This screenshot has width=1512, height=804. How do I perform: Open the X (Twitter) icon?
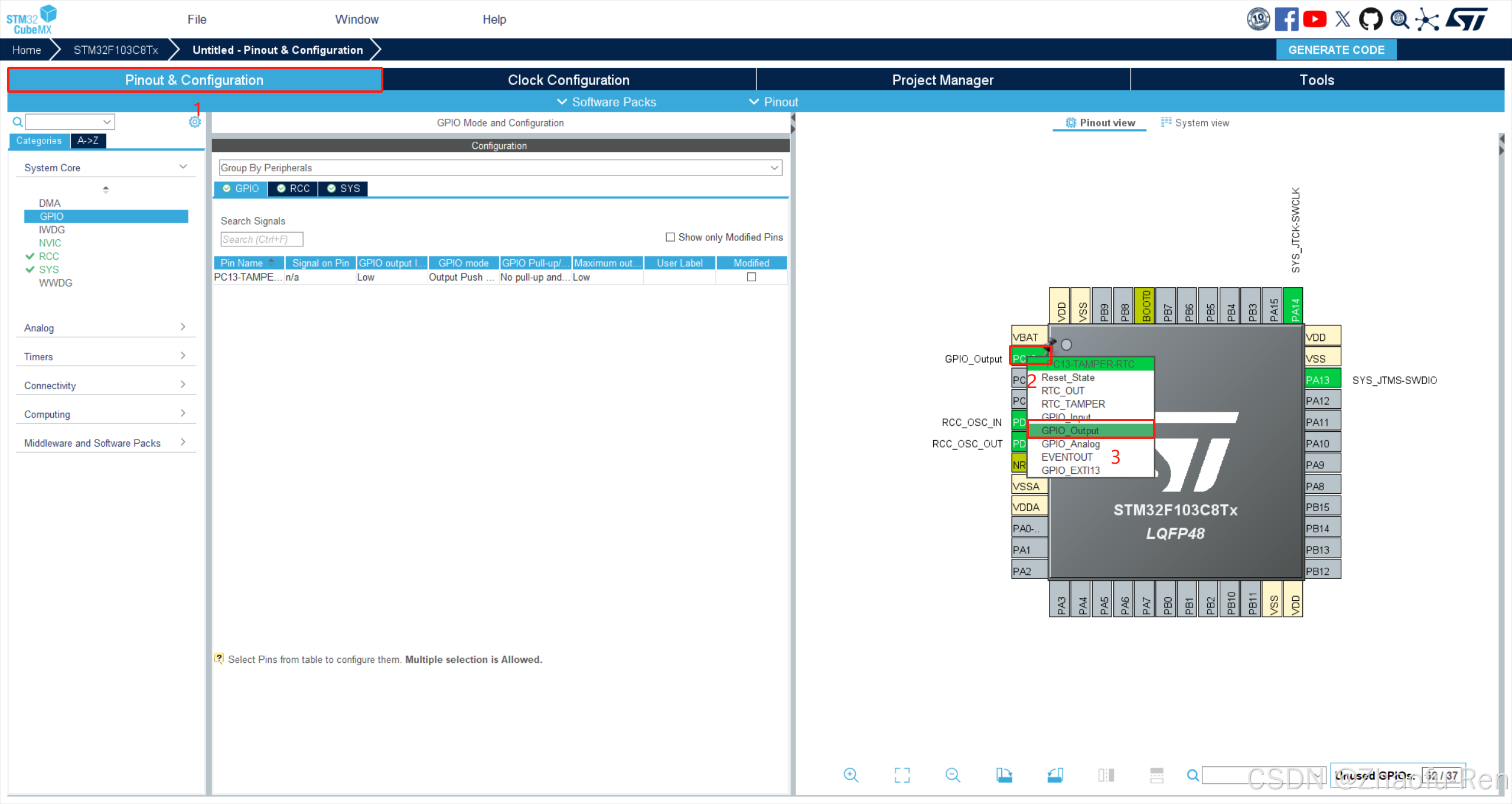(1342, 19)
